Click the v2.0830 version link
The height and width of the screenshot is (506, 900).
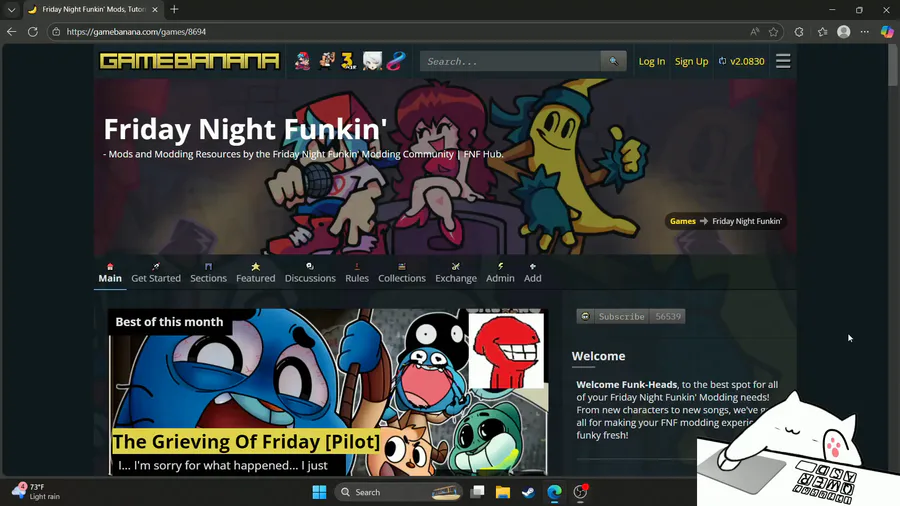pos(741,61)
